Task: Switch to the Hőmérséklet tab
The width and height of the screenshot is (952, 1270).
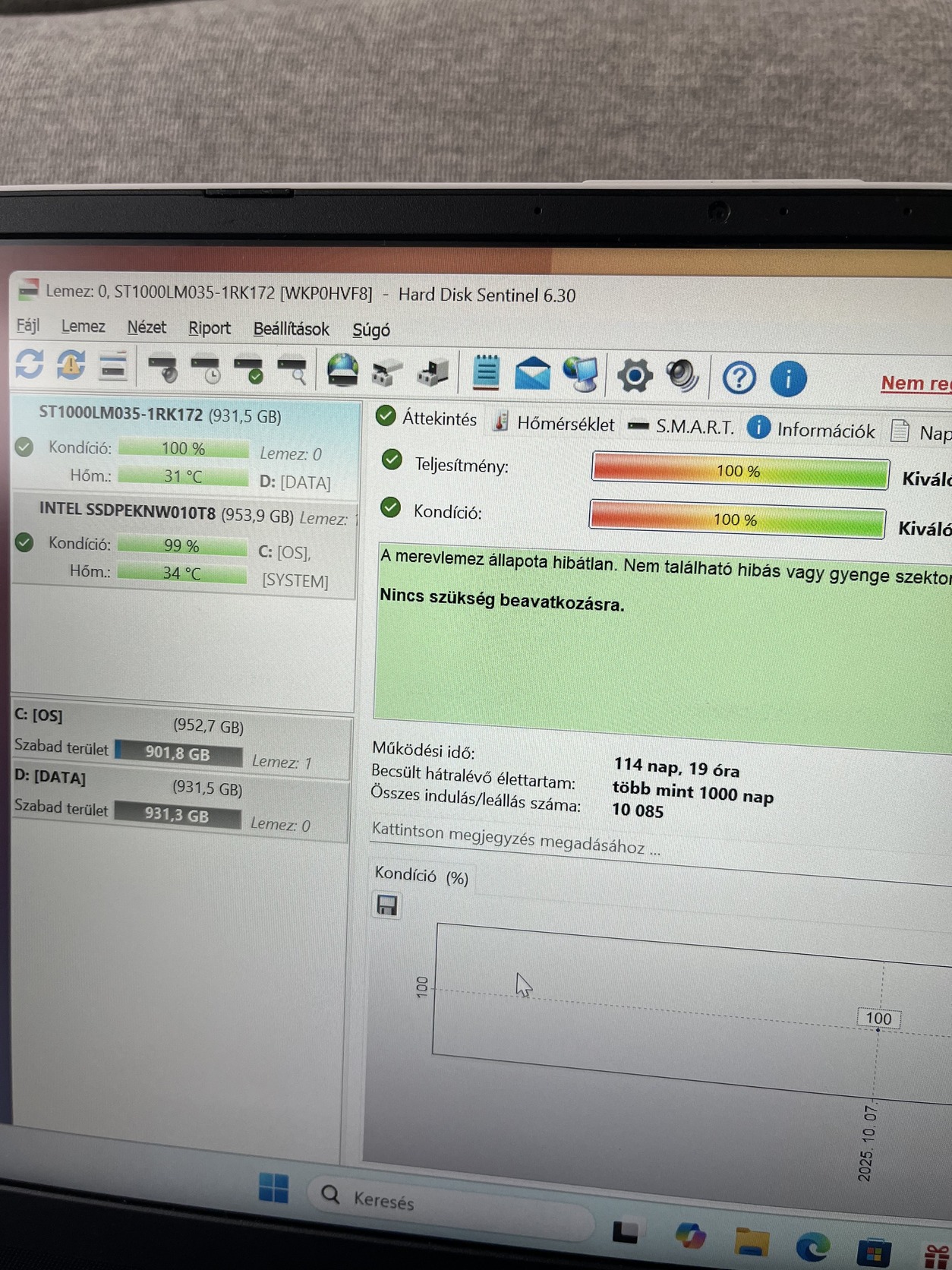Action: click(553, 423)
